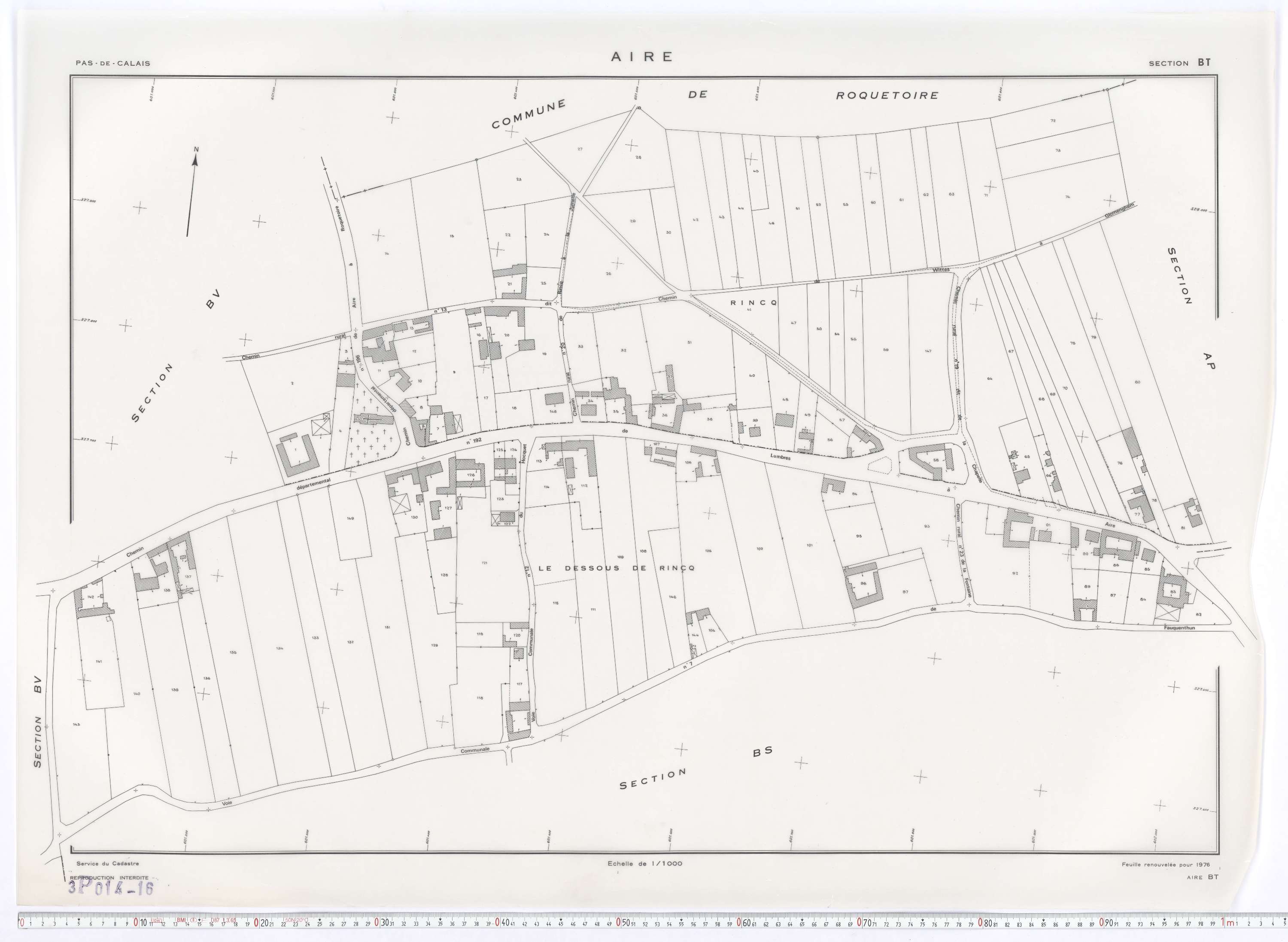Select parcel number "93"

point(927,526)
